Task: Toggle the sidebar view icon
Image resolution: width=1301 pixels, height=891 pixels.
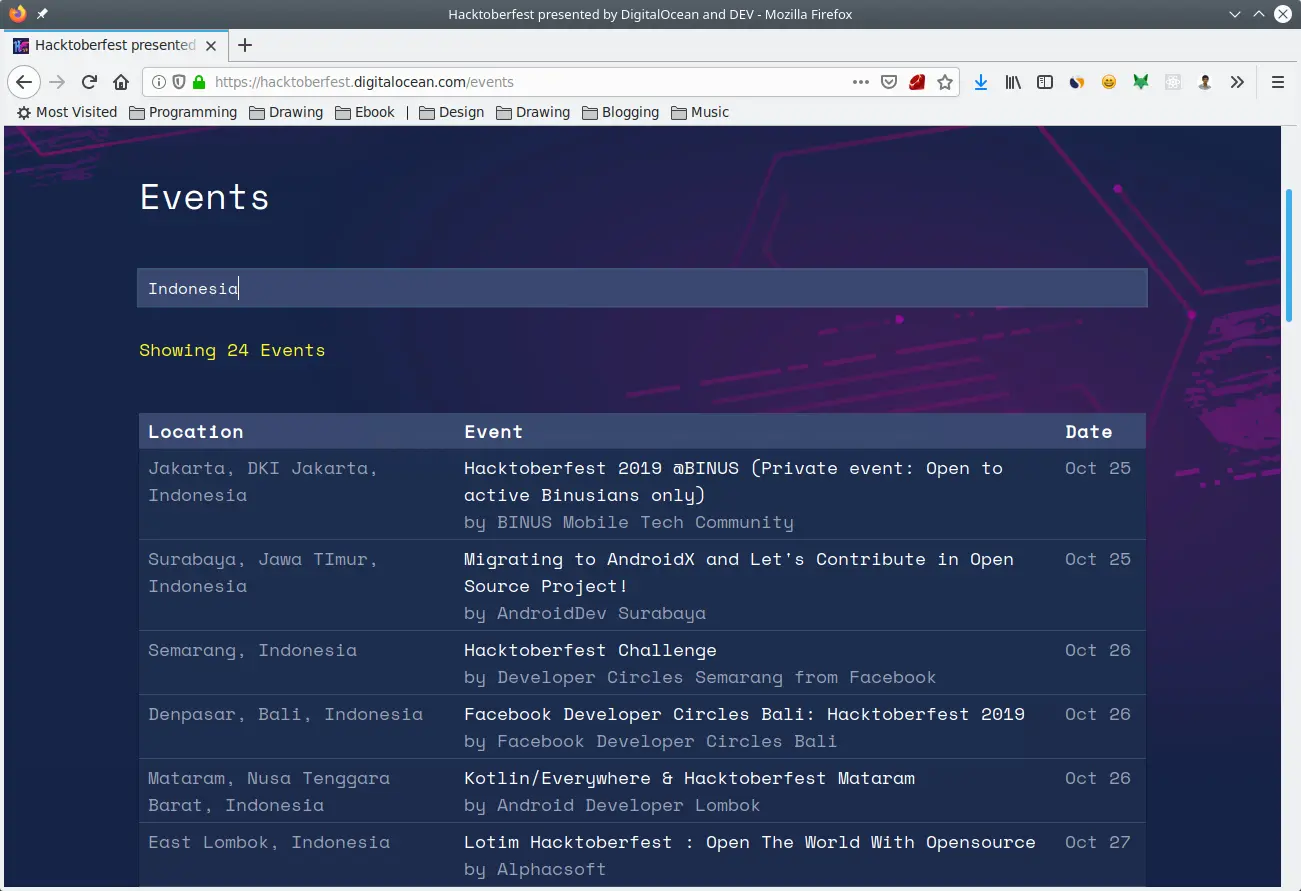Action: (1045, 82)
